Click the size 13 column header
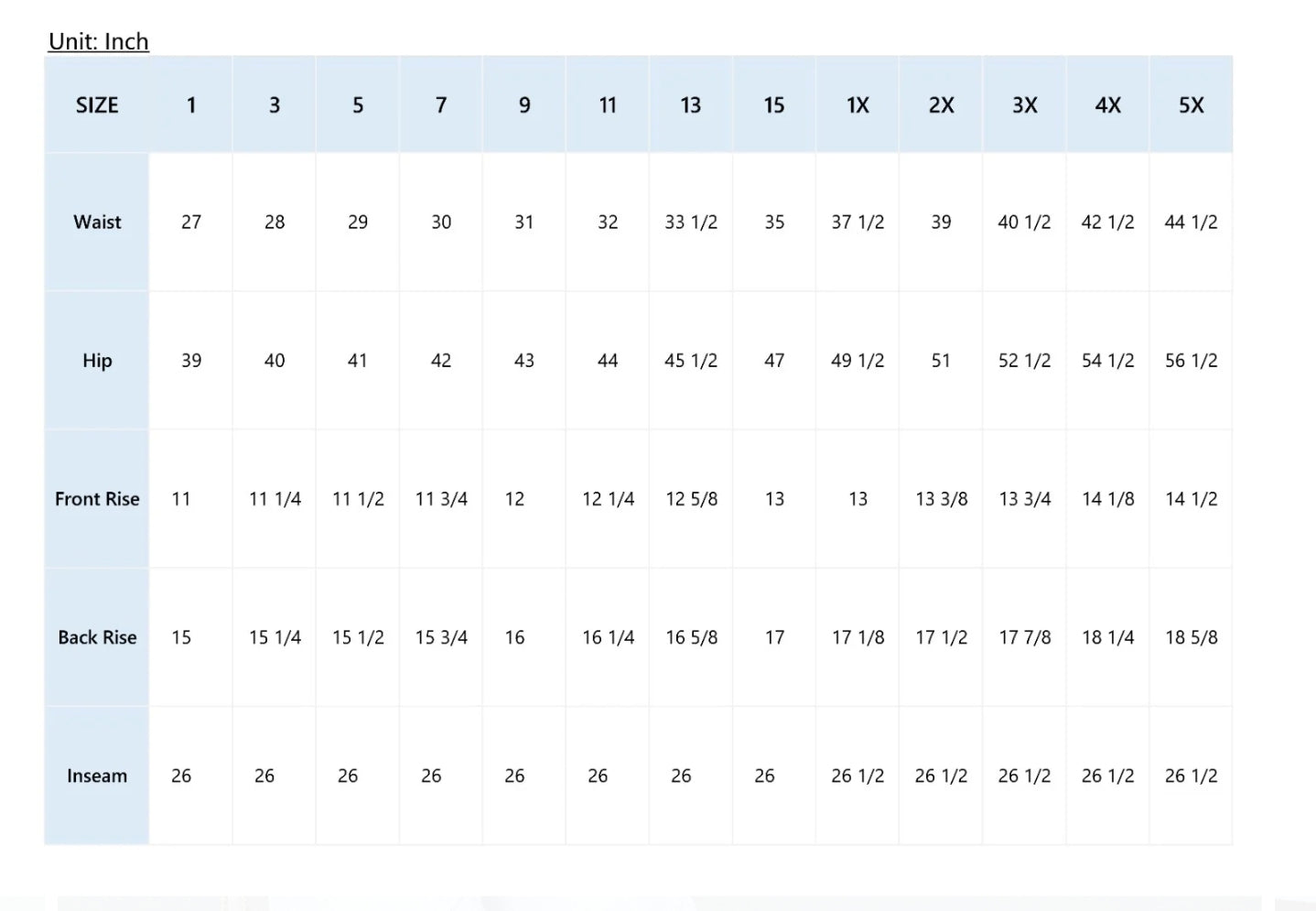Screen dimensions: 1316x911 tap(691, 105)
